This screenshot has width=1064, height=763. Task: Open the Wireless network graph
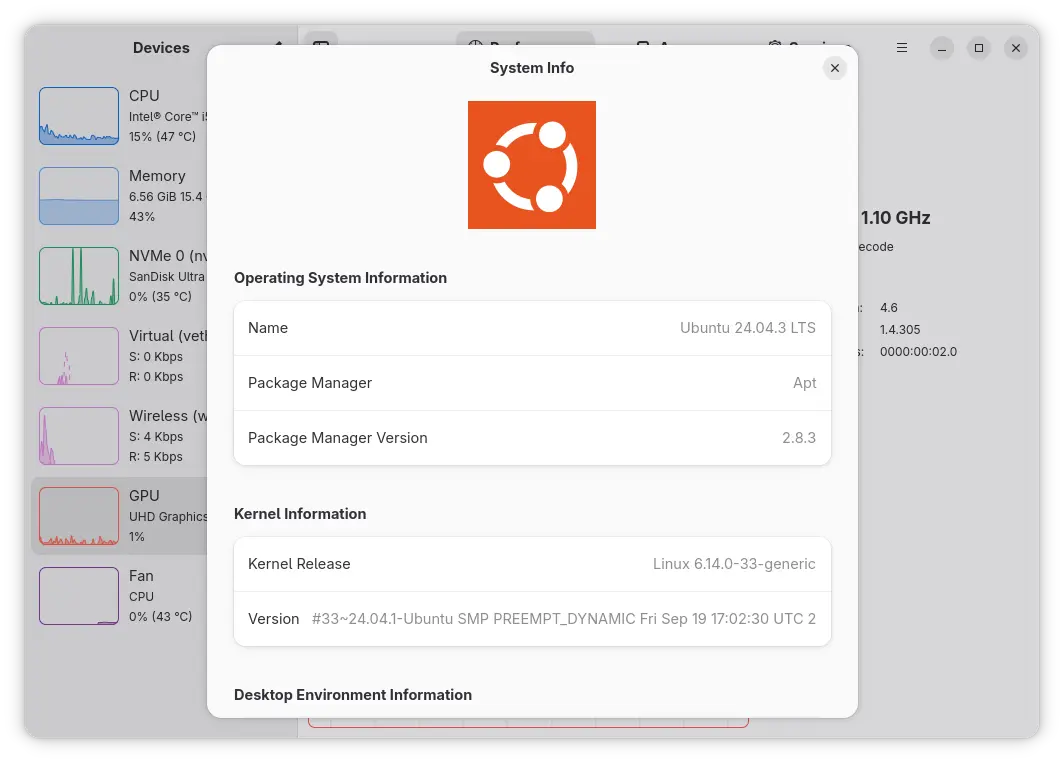79,436
